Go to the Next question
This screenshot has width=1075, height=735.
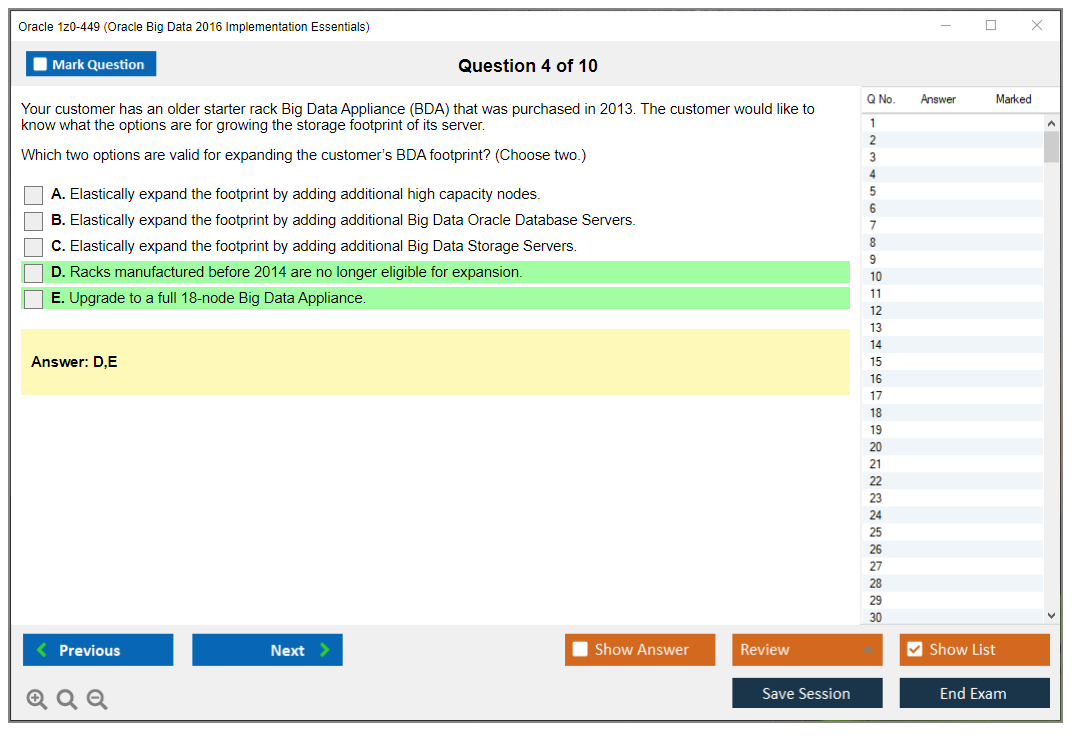pos(267,650)
